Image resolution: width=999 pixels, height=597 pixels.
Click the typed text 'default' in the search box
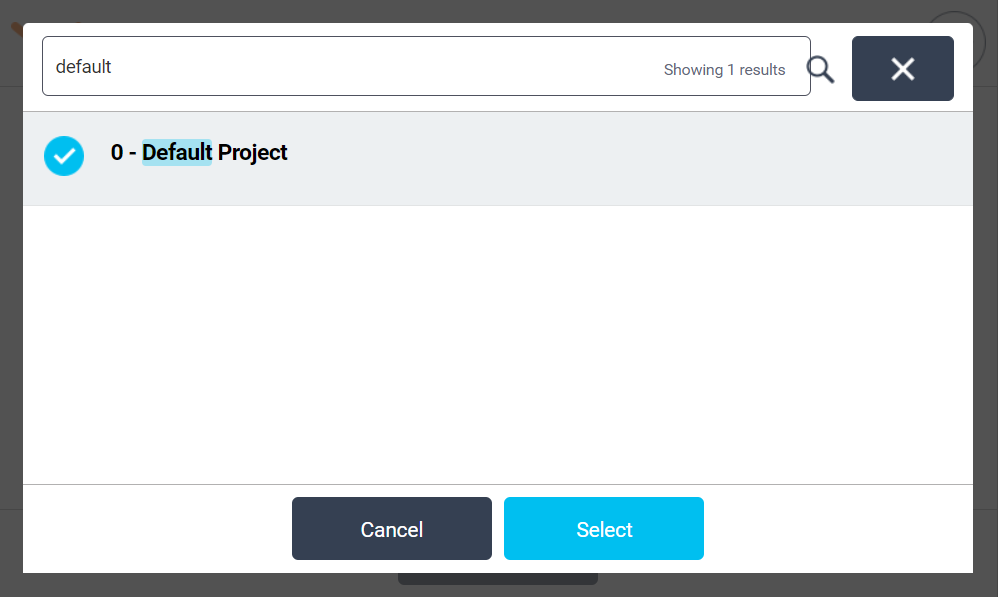tap(84, 67)
